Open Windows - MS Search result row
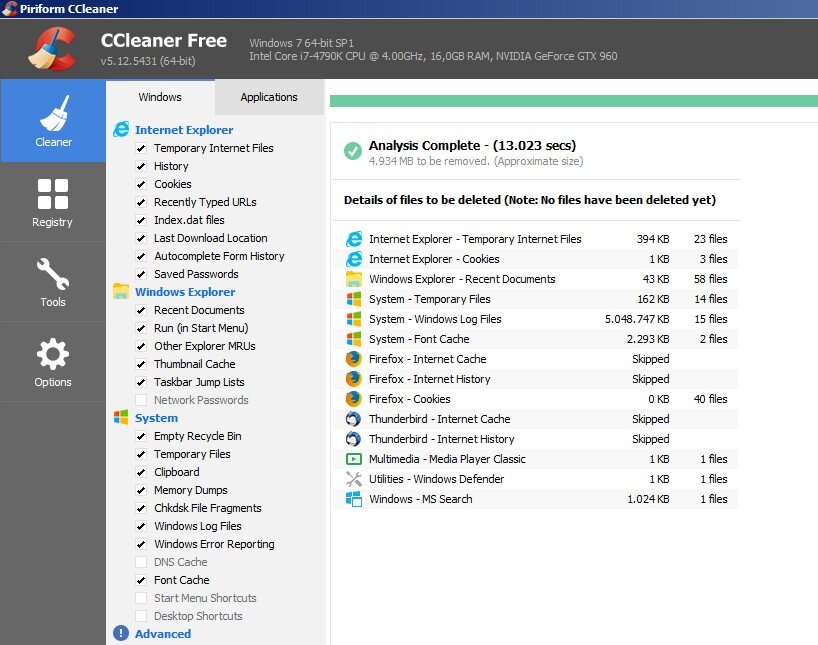This screenshot has height=645, width=818. tap(536, 499)
